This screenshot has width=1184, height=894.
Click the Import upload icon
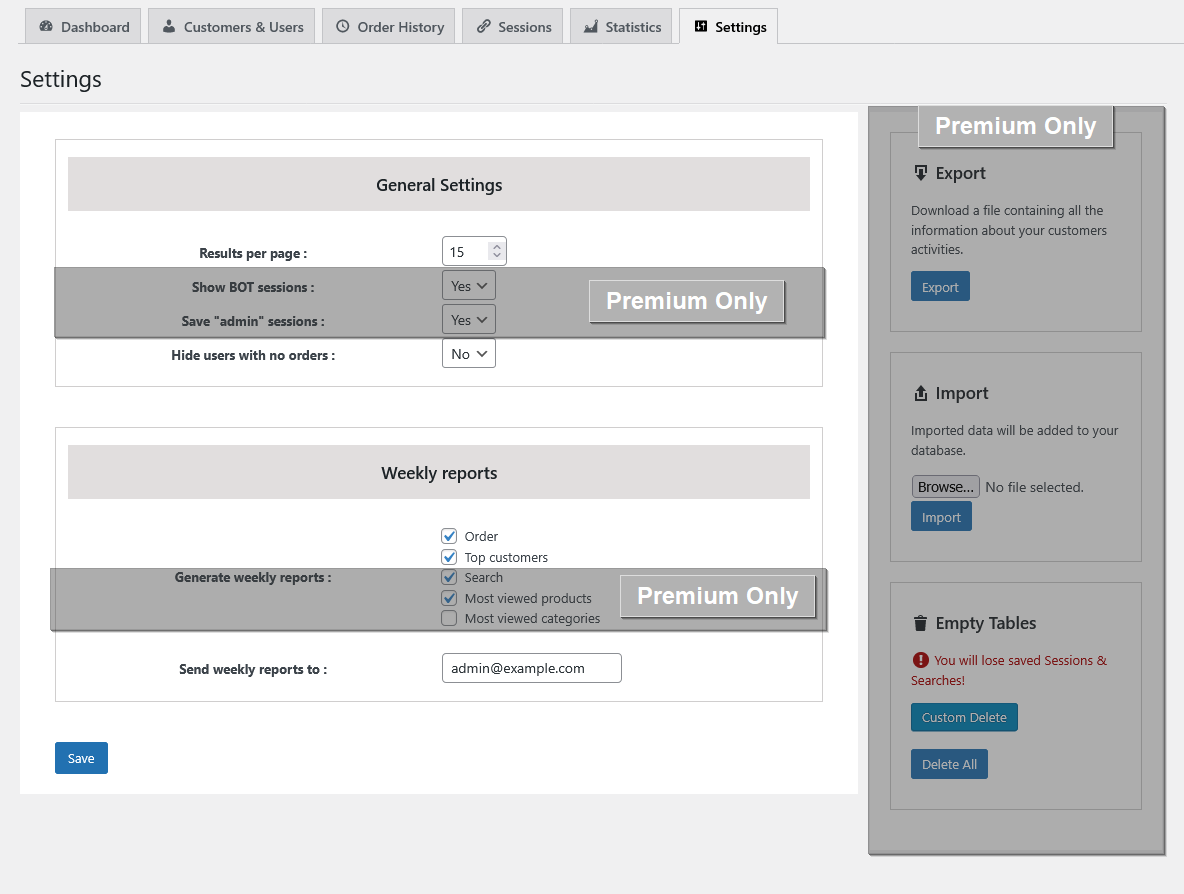(920, 393)
